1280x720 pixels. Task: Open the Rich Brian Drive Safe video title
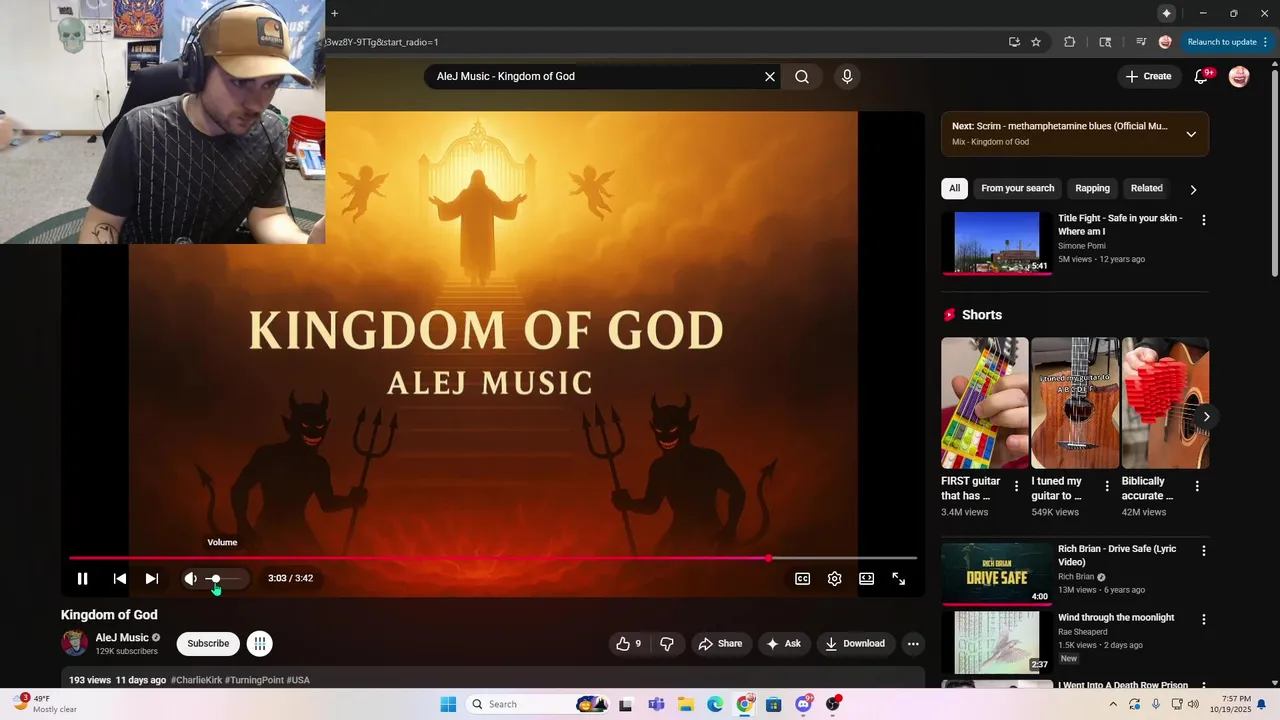click(1117, 555)
